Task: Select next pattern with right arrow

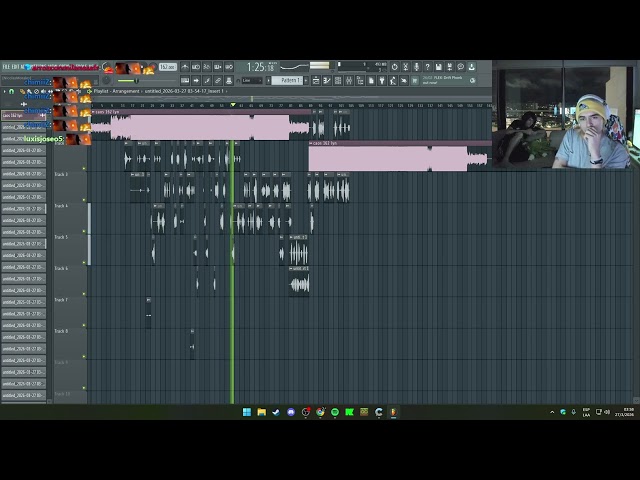Action: tap(306, 80)
